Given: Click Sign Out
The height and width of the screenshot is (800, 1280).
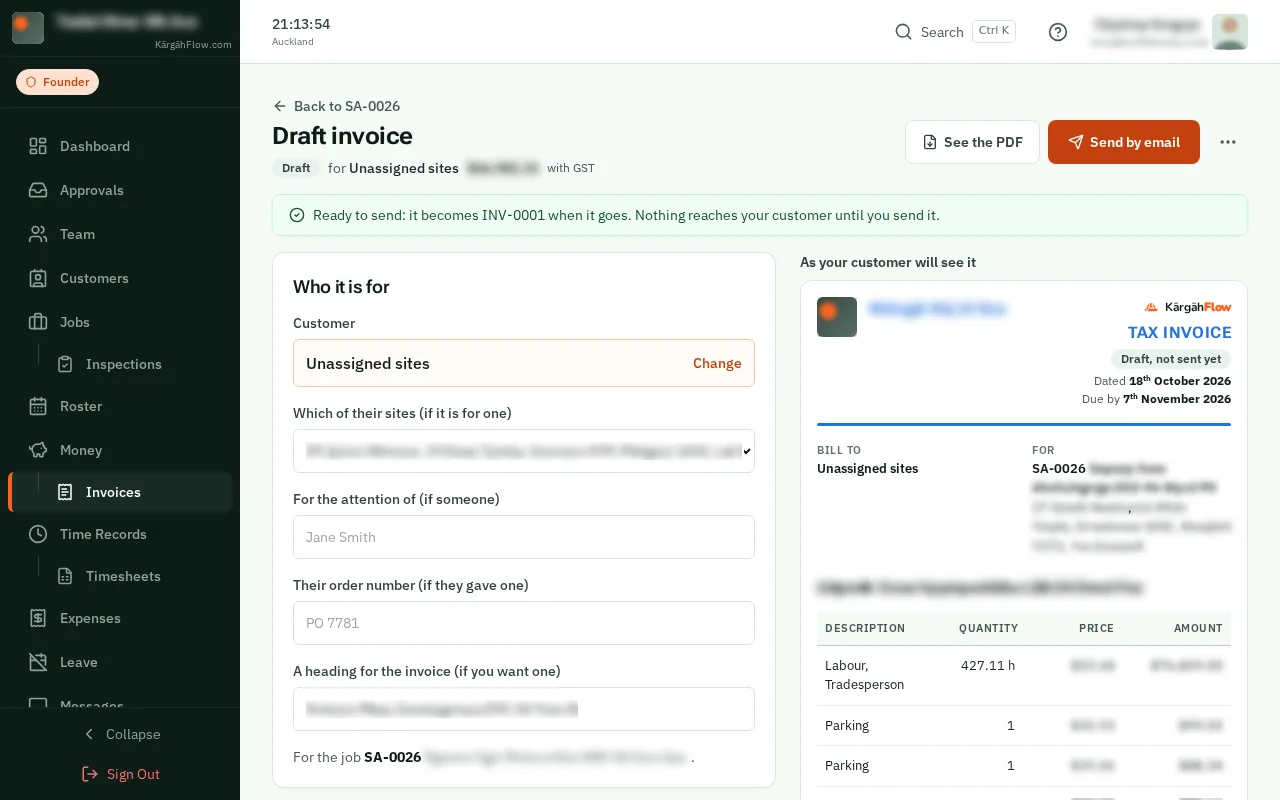Looking at the screenshot, I should coord(120,774).
